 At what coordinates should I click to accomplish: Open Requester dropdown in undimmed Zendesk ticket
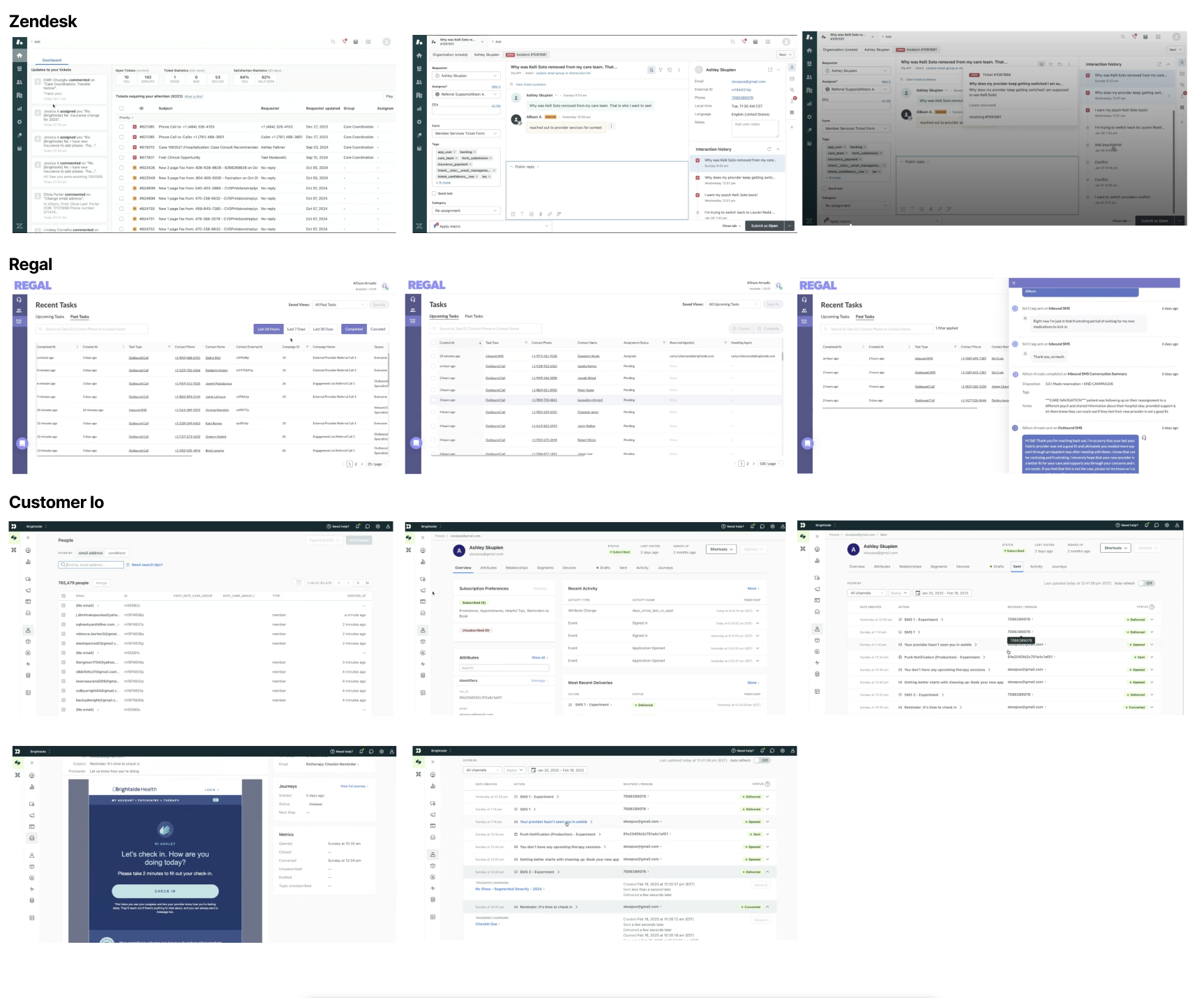466,75
